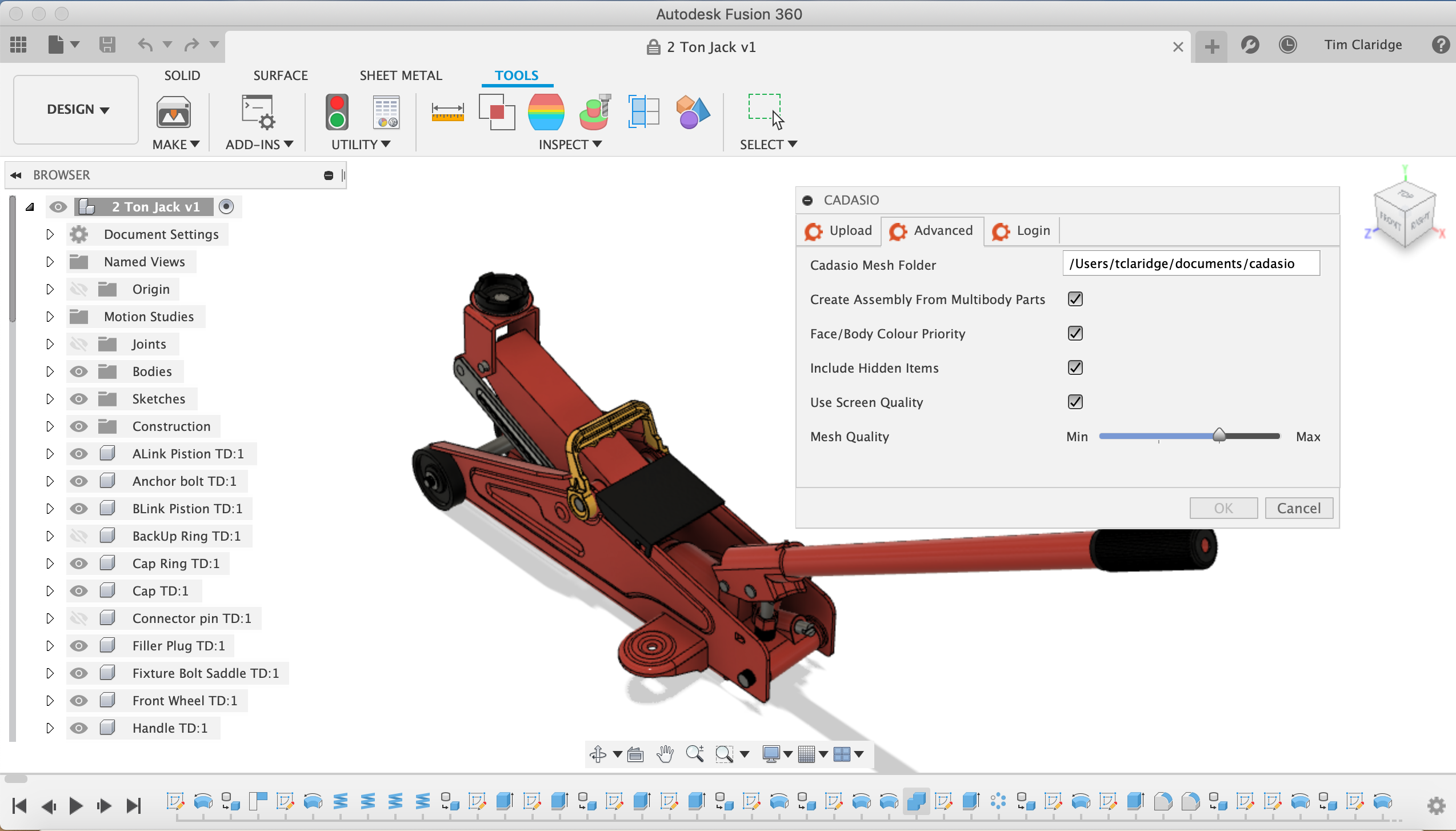Click the Orbit navigation tool icon

[x=598, y=754]
